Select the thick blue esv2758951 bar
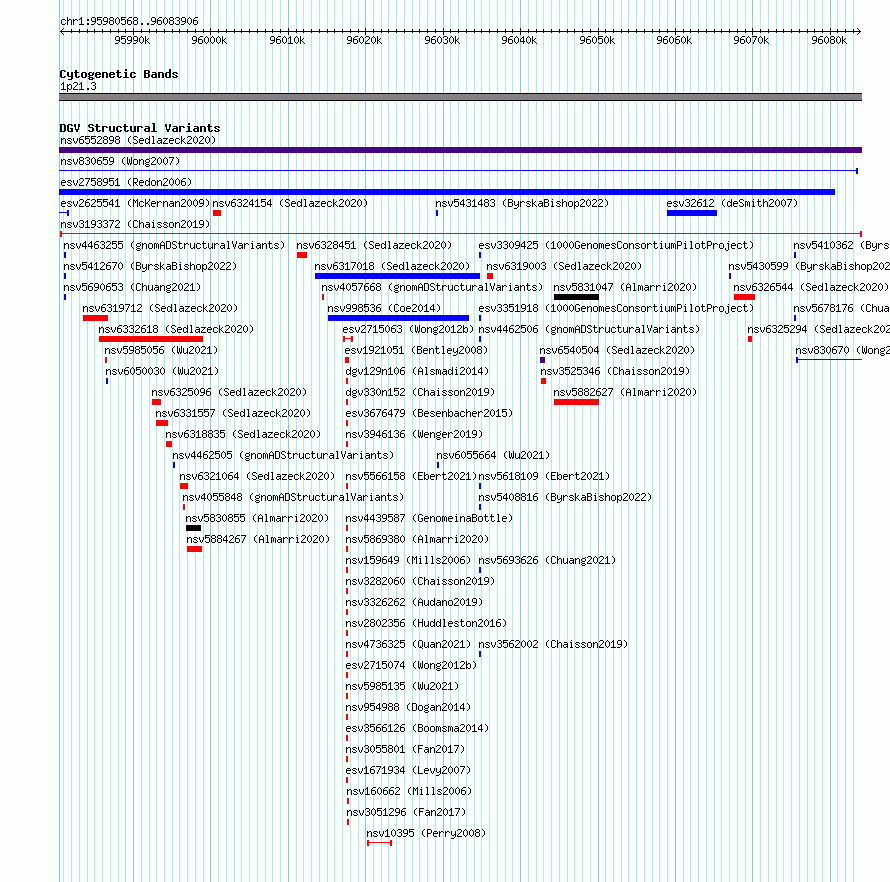 pyautogui.click(x=447, y=192)
